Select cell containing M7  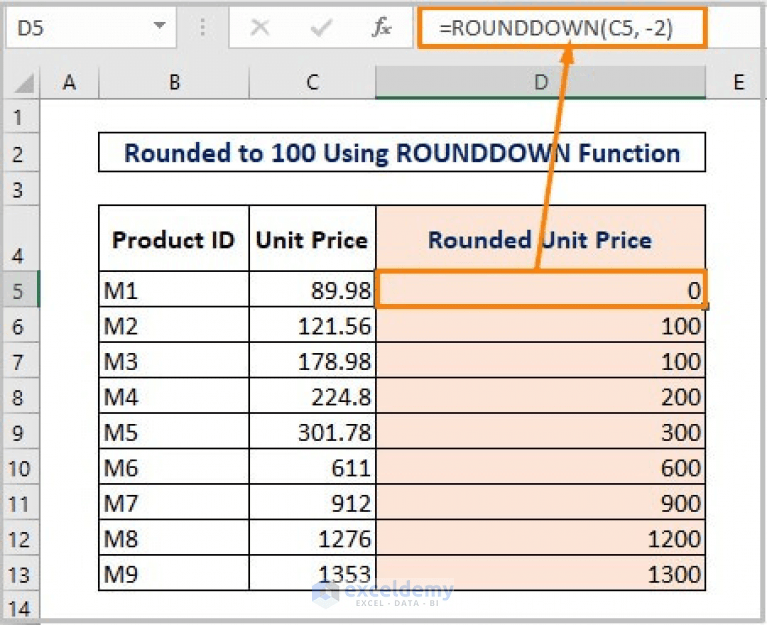tap(174, 502)
